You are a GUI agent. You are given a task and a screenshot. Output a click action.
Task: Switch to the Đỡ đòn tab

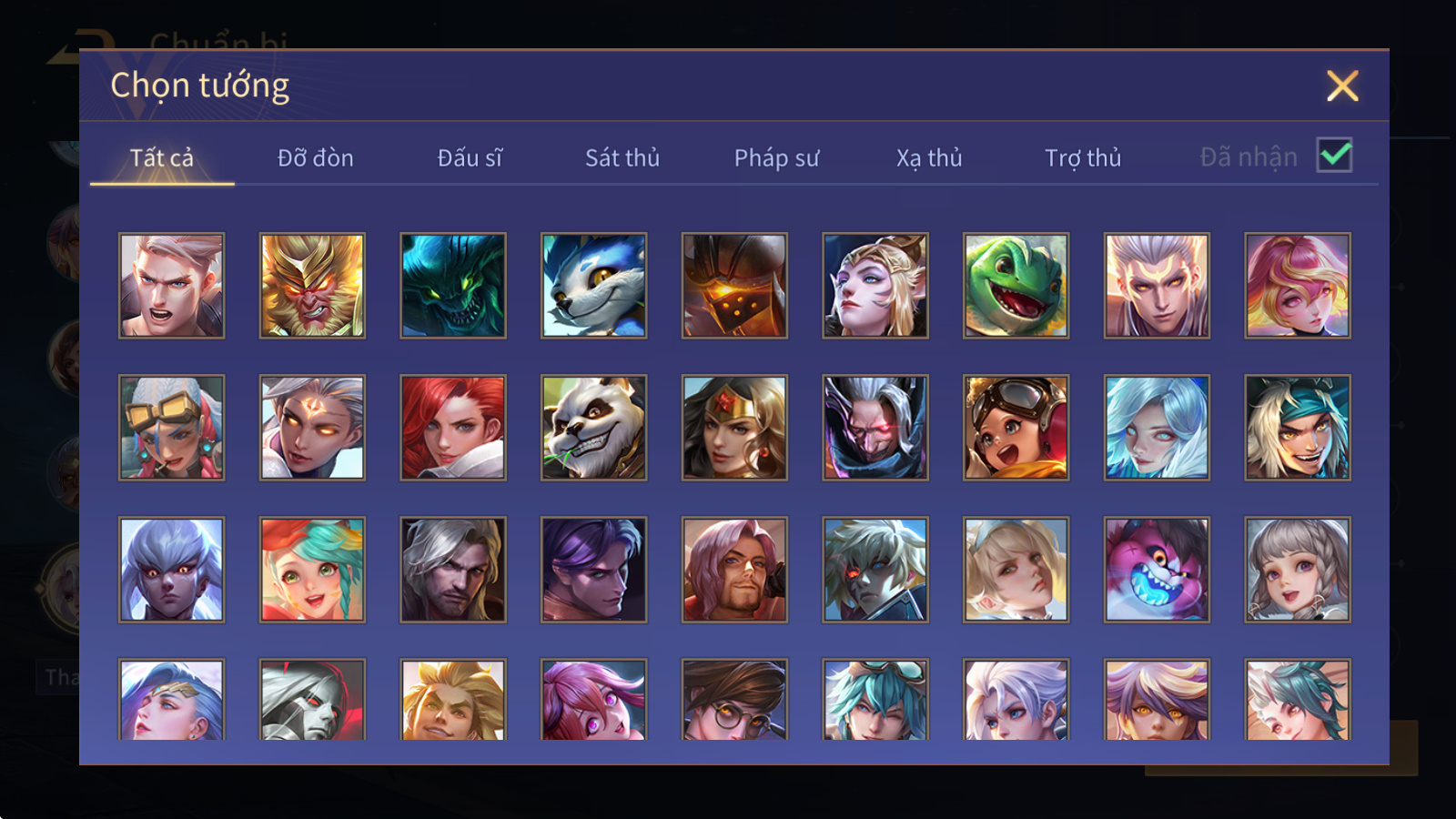tap(315, 158)
